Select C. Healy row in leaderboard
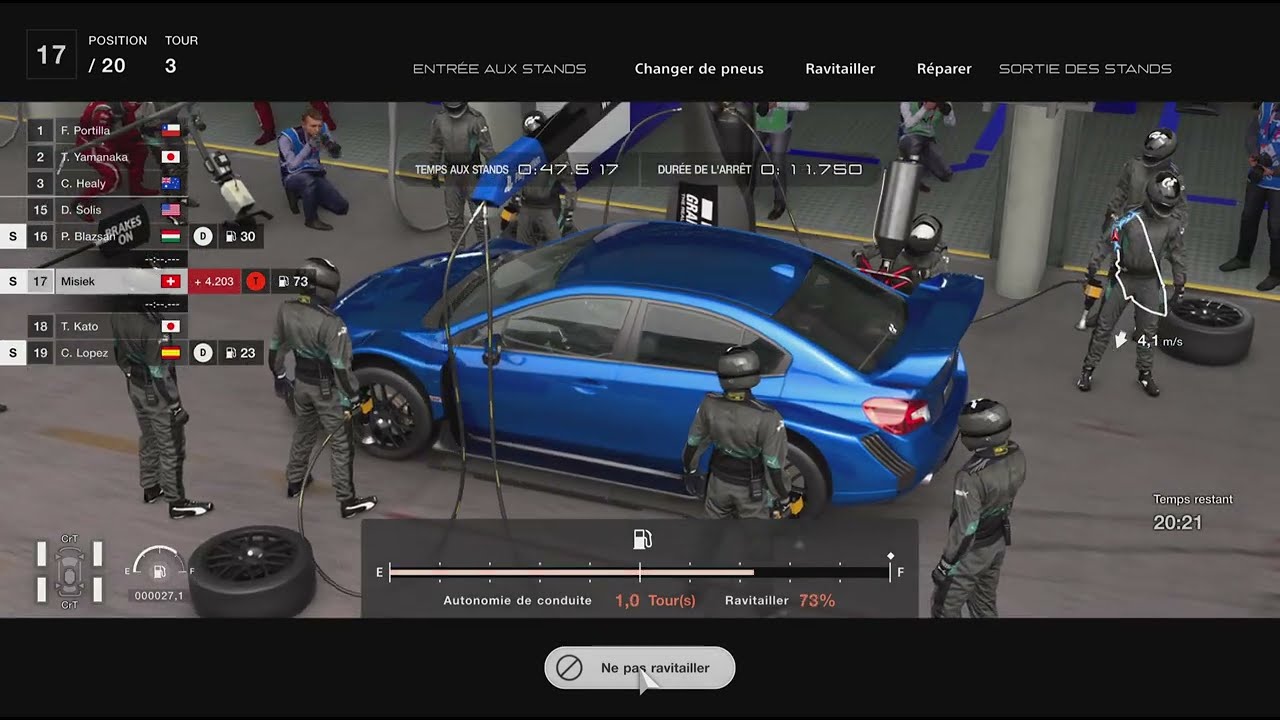Viewport: 1280px width, 720px height. (x=107, y=184)
